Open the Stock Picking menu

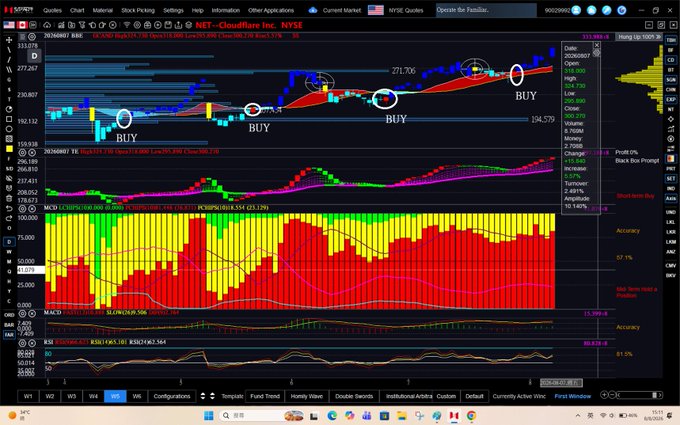pyautogui.click(x=137, y=10)
